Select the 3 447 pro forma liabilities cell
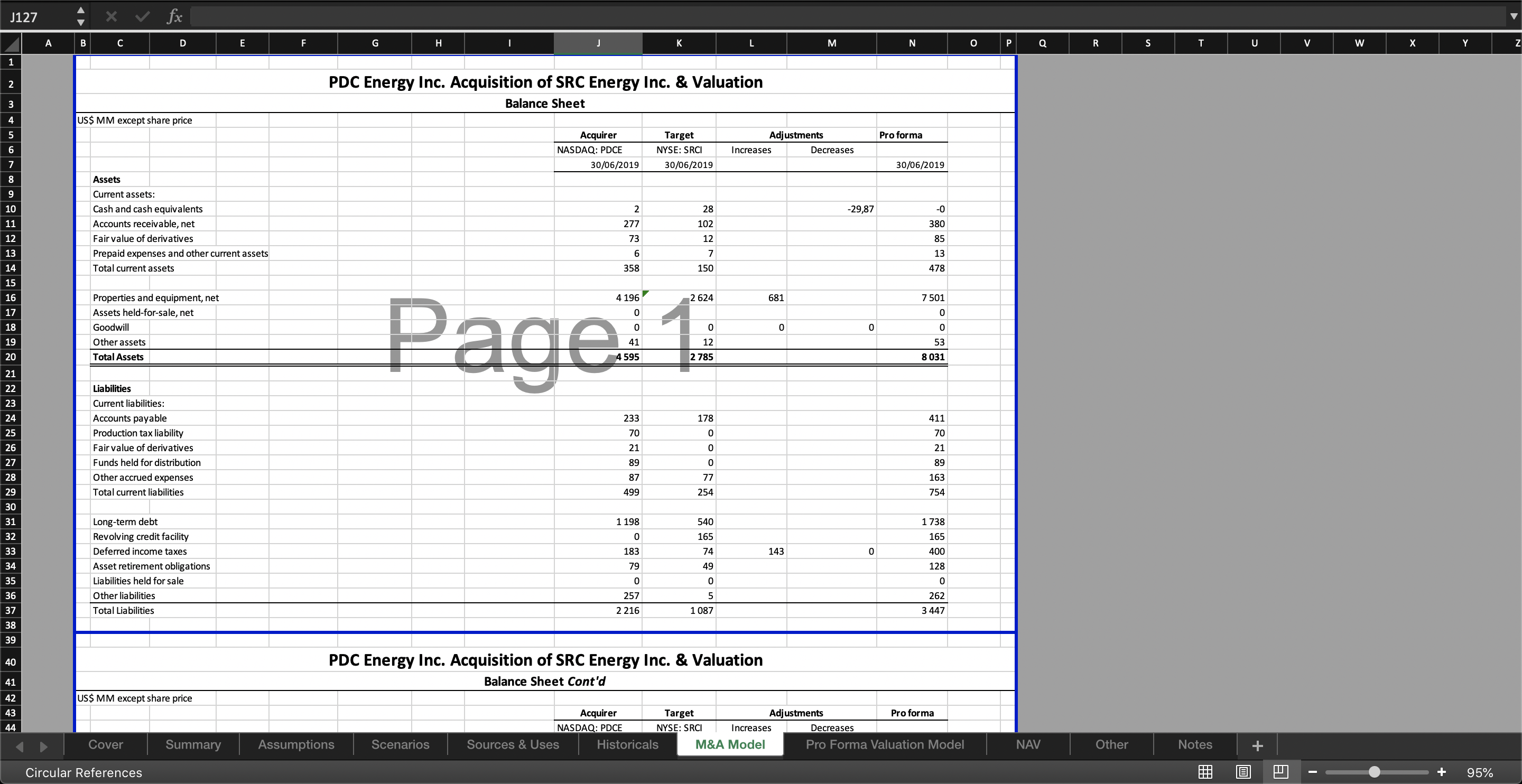The image size is (1522, 784). 912,610
